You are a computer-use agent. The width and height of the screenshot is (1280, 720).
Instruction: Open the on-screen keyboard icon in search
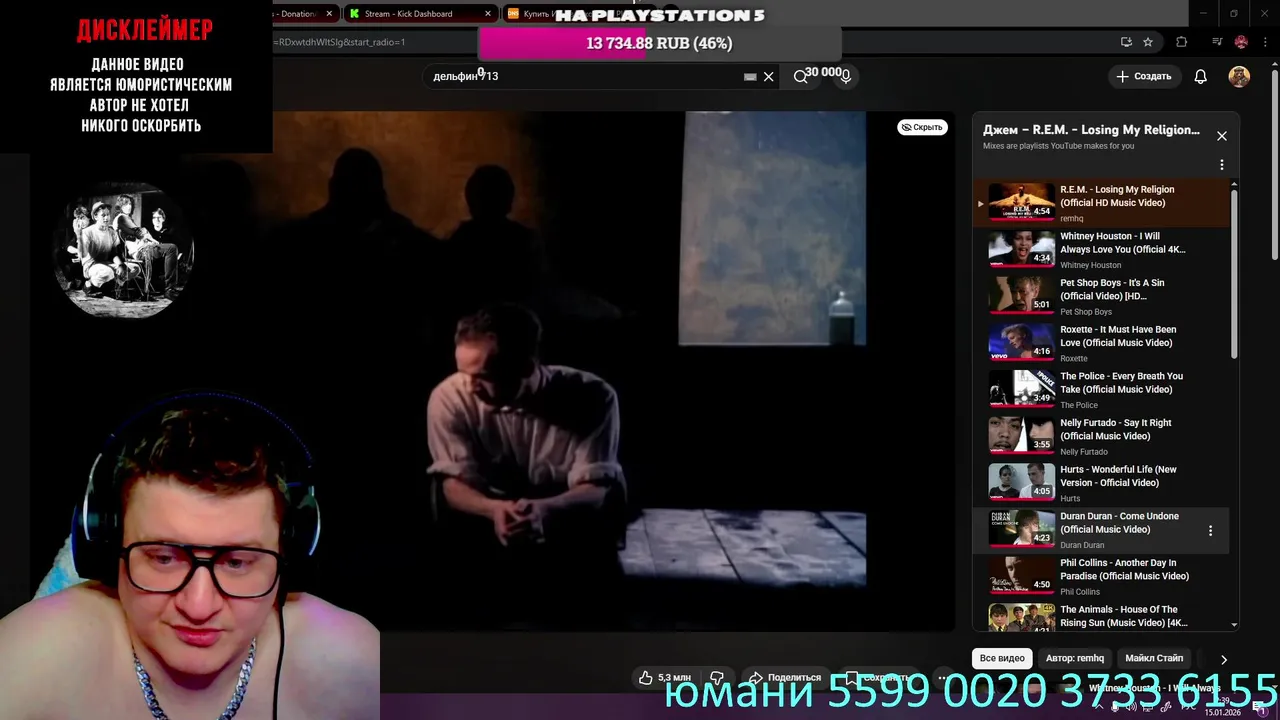(750, 77)
